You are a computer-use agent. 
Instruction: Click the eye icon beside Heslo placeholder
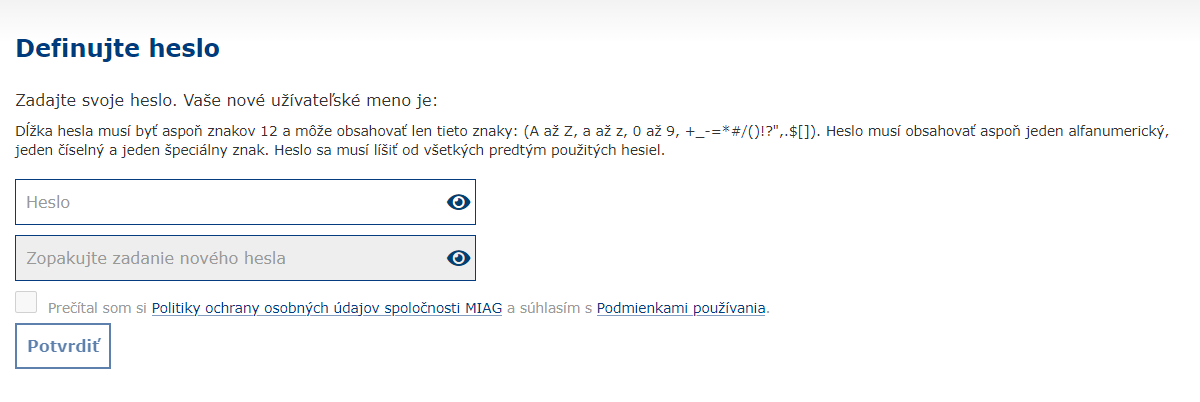coord(458,202)
